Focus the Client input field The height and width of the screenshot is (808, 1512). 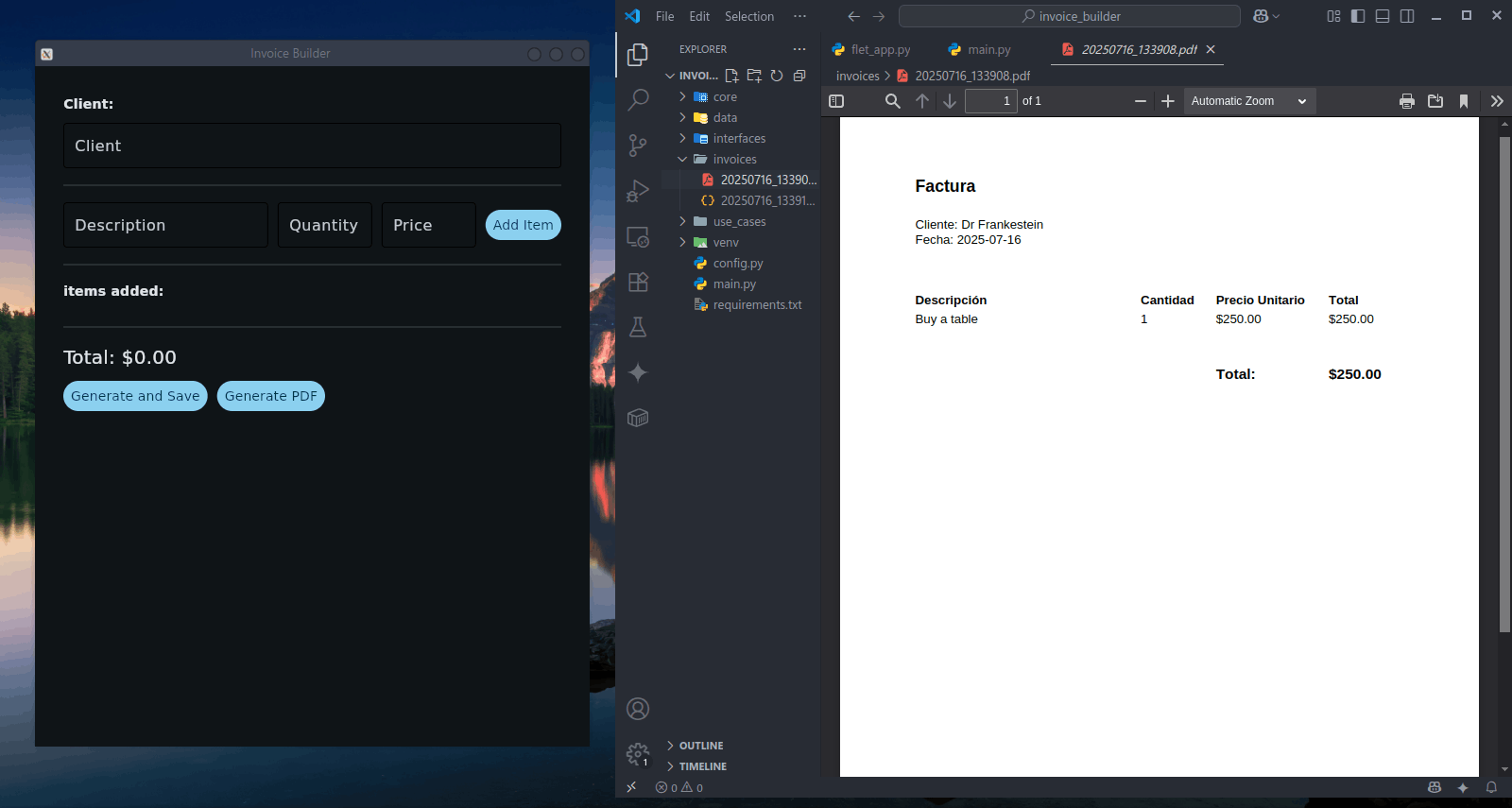(312, 146)
